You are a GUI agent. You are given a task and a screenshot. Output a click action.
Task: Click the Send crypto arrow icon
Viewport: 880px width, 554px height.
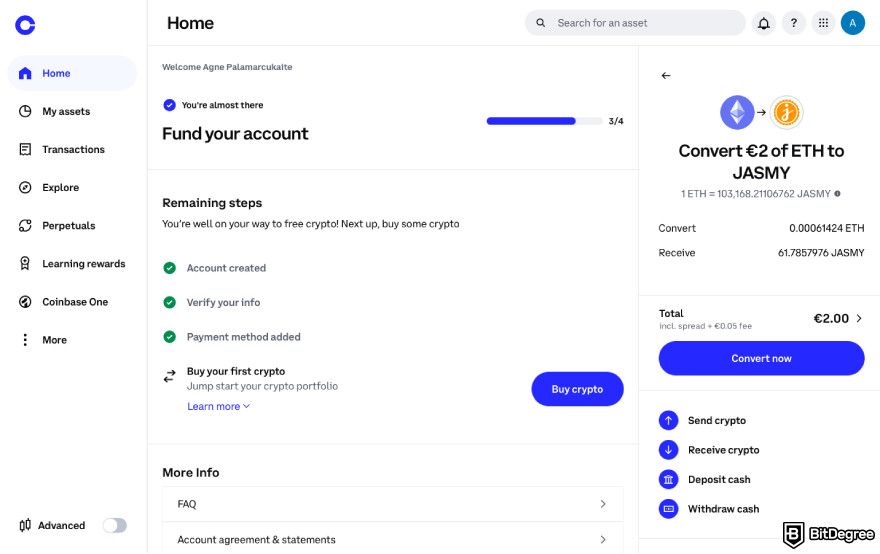[668, 420]
